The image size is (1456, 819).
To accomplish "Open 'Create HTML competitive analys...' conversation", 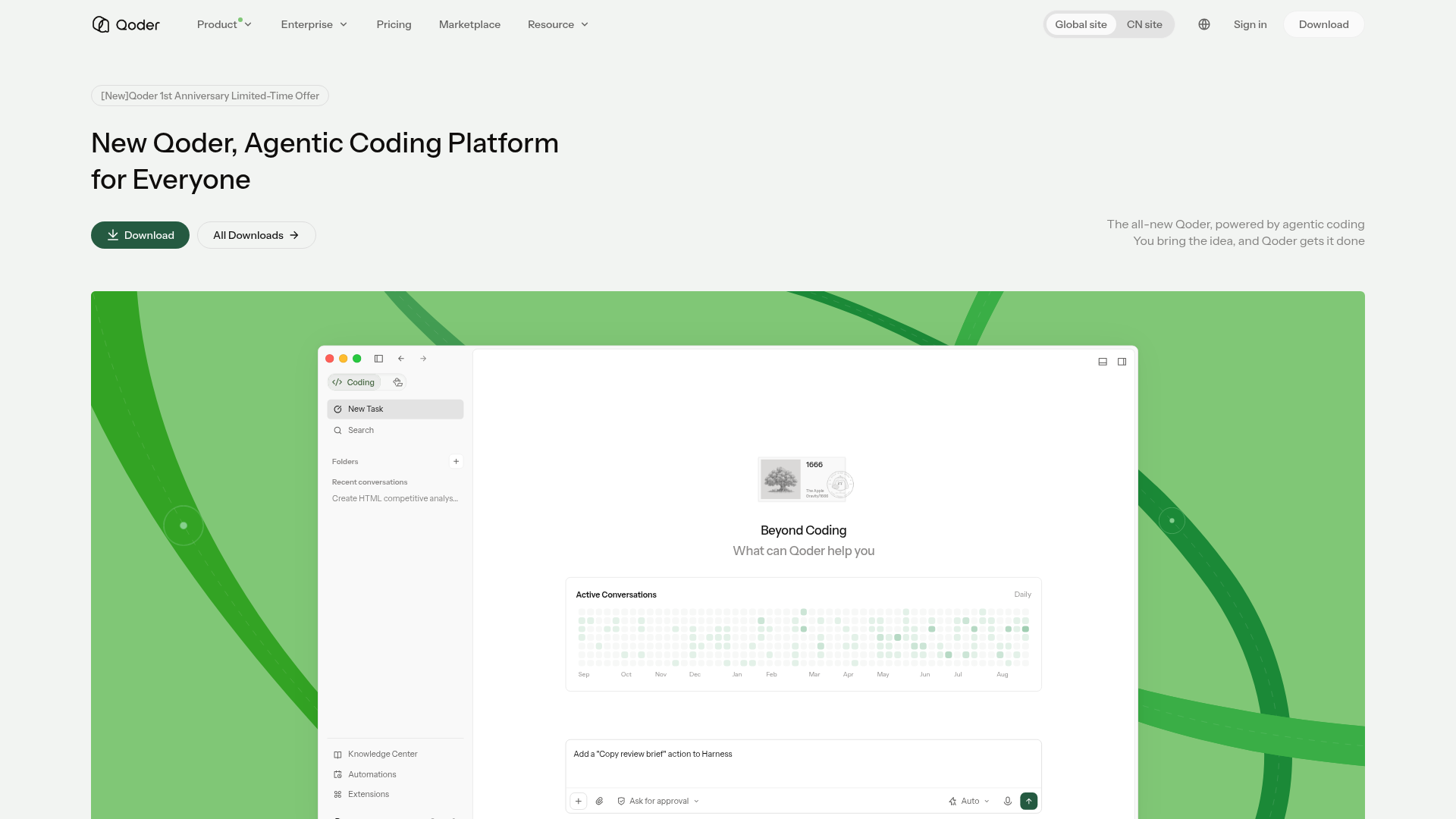I will tap(395, 498).
